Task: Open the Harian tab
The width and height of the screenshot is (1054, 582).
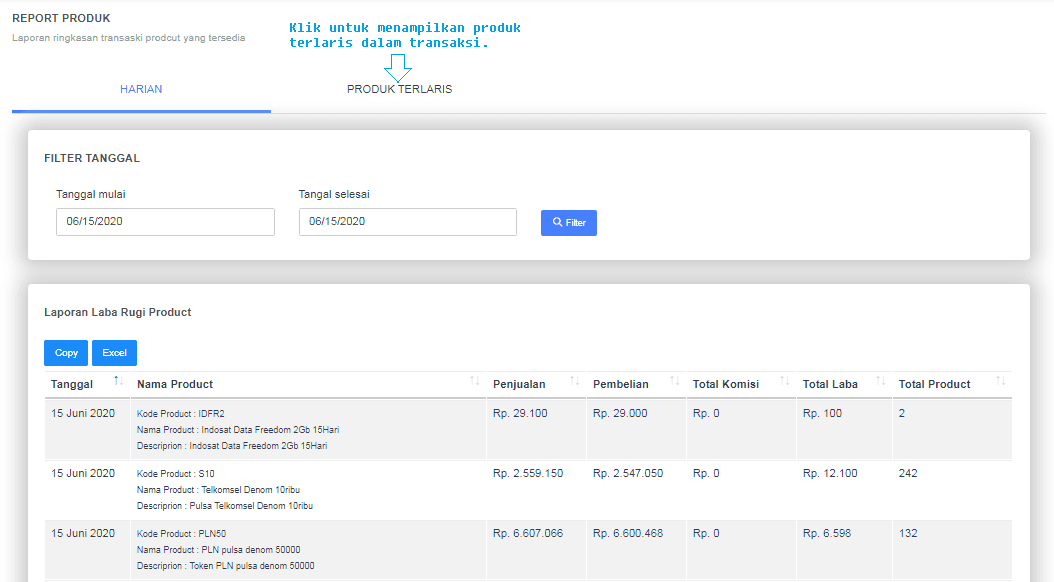Action: pyautogui.click(x=141, y=89)
